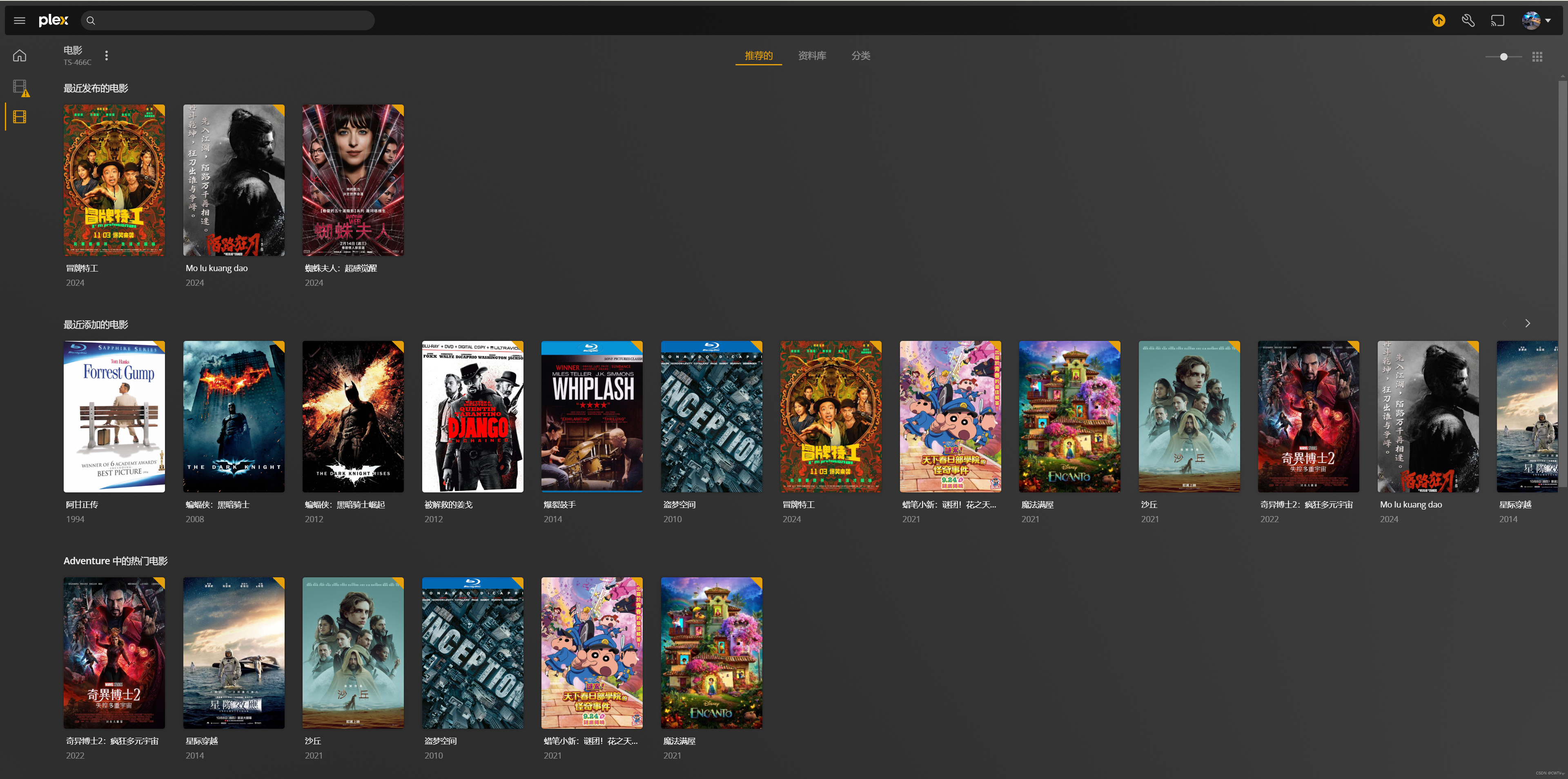Switch to grid view layout icon
The image size is (1568, 779).
(x=1537, y=57)
